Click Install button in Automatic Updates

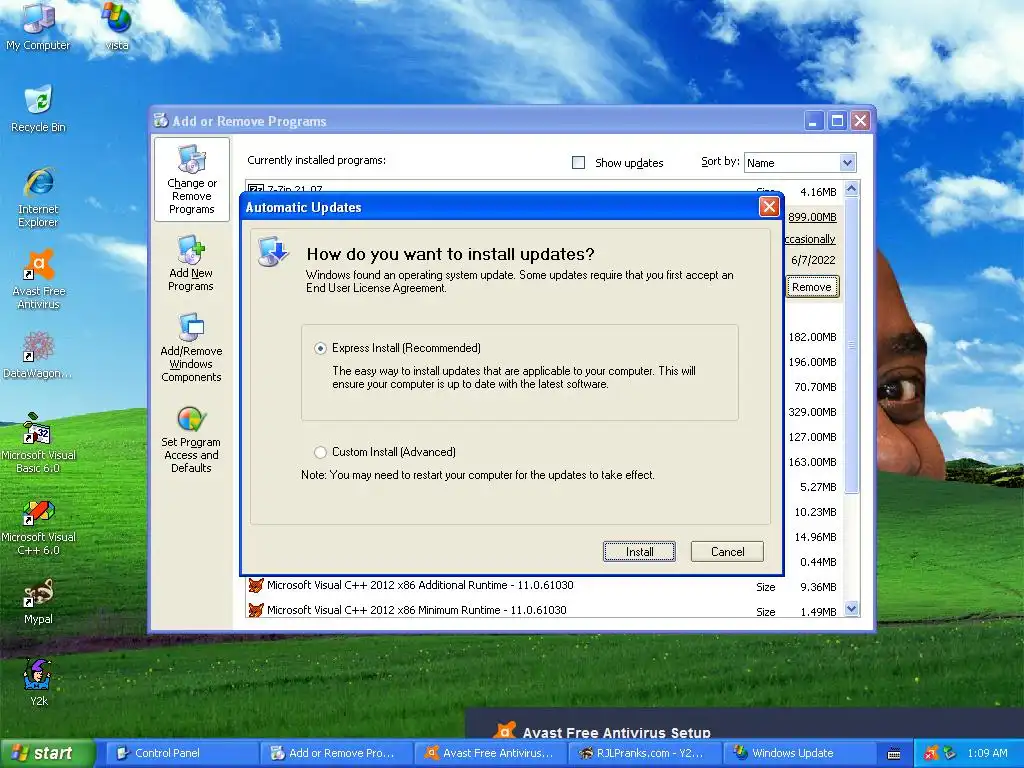[639, 552]
